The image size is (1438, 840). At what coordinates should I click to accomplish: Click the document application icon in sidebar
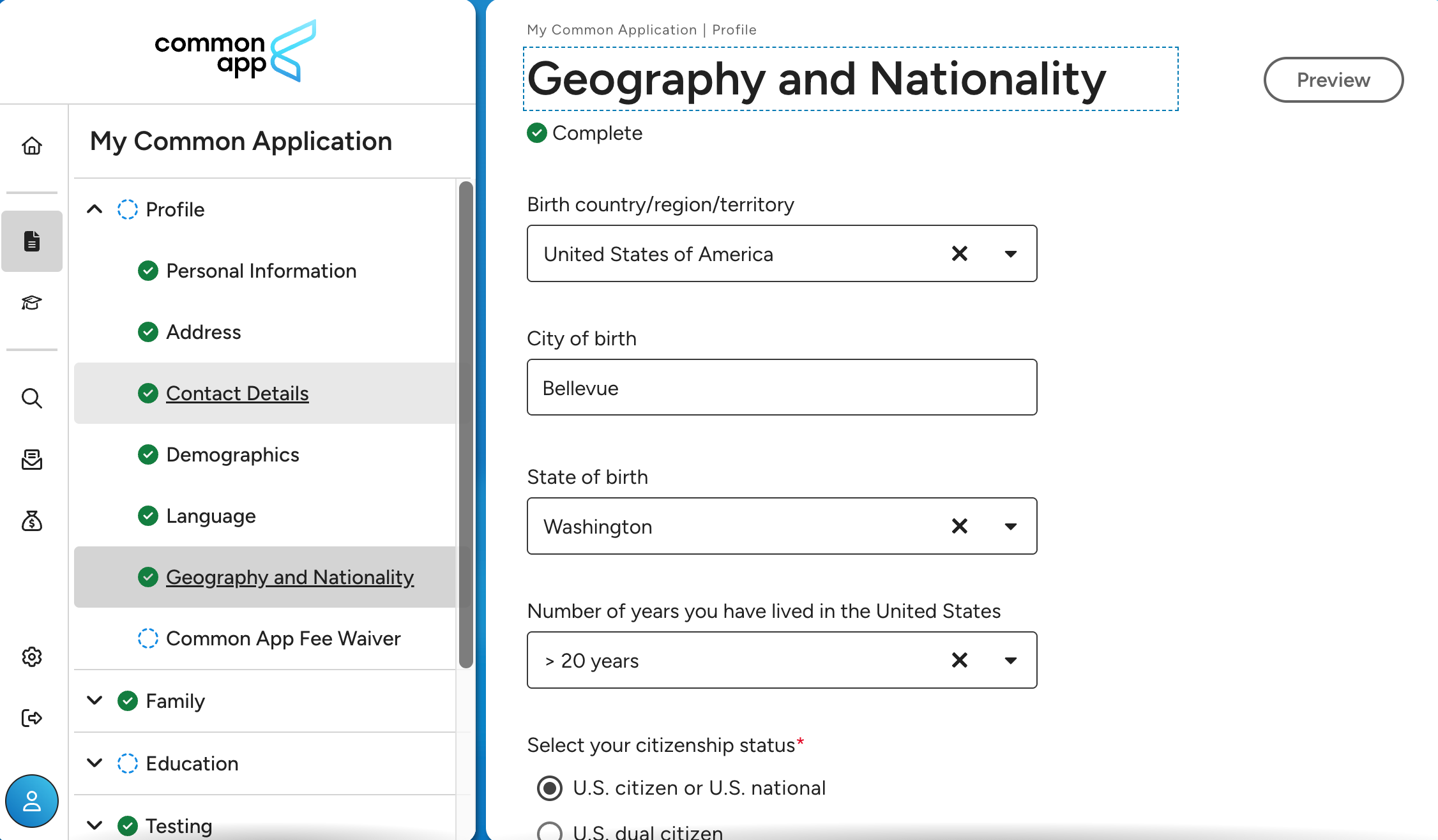pos(32,241)
